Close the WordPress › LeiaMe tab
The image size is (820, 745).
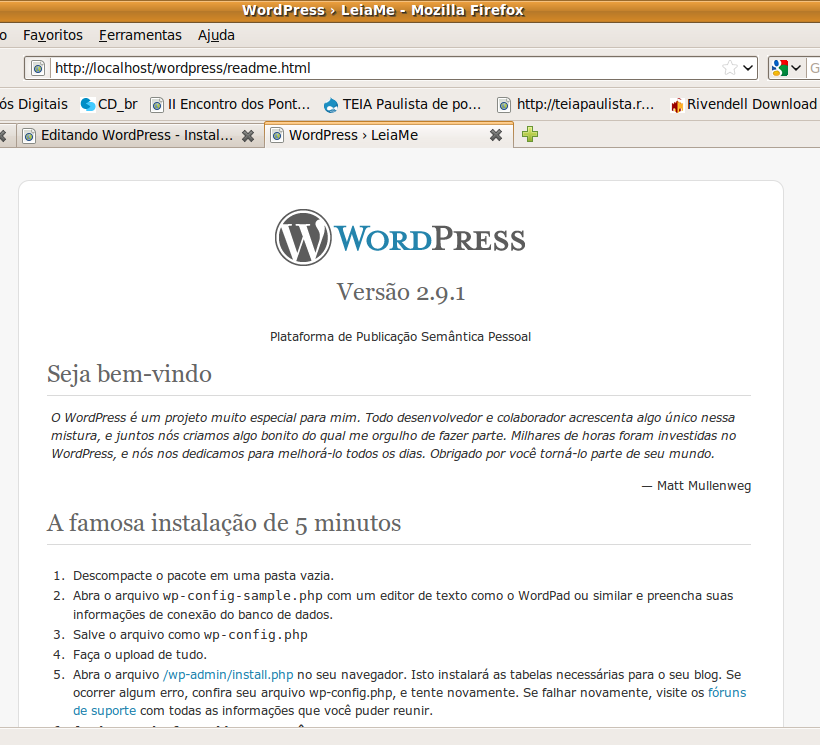(x=496, y=135)
